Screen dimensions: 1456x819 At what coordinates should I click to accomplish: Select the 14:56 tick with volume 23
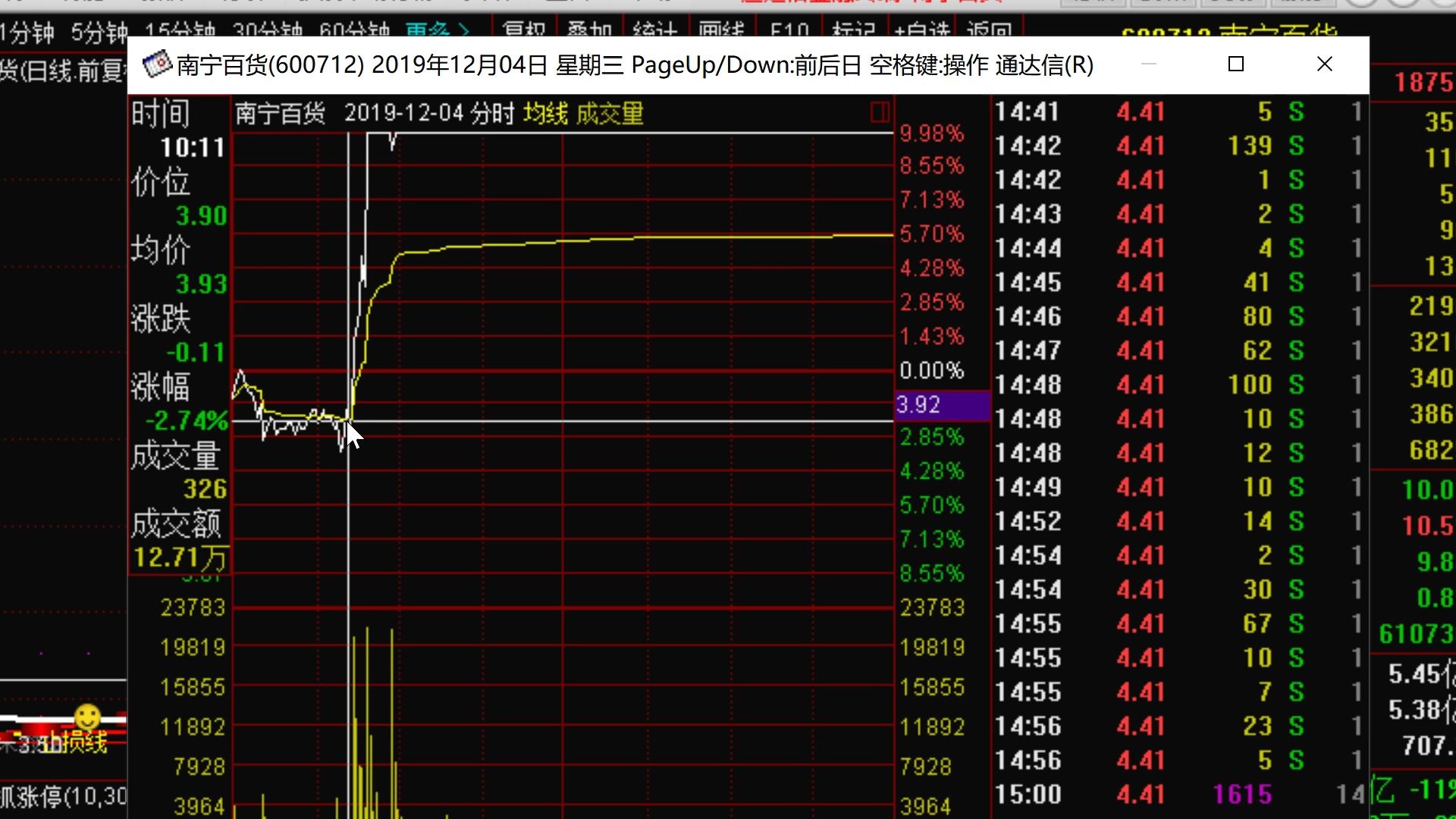coord(1180,726)
